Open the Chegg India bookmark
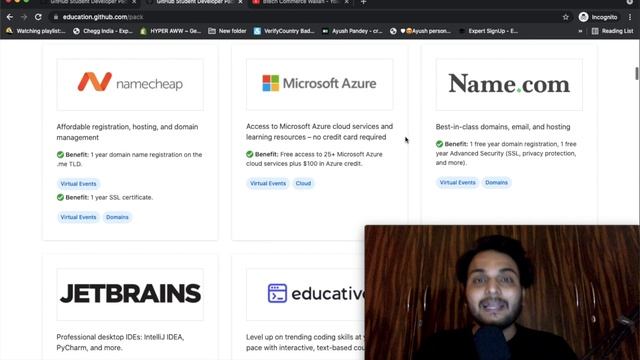The image size is (640, 360). [103, 31]
